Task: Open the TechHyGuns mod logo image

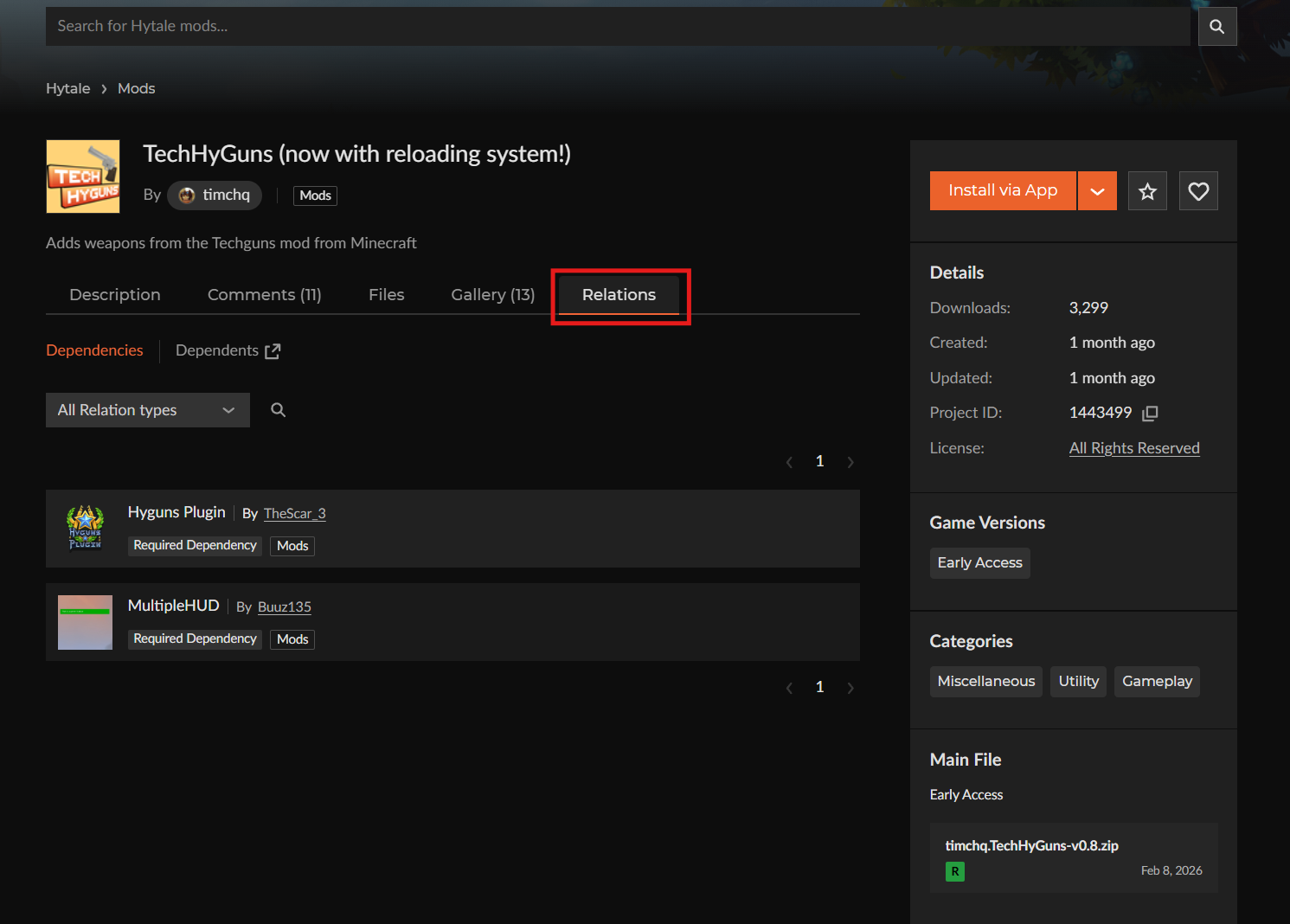Action: [83, 176]
